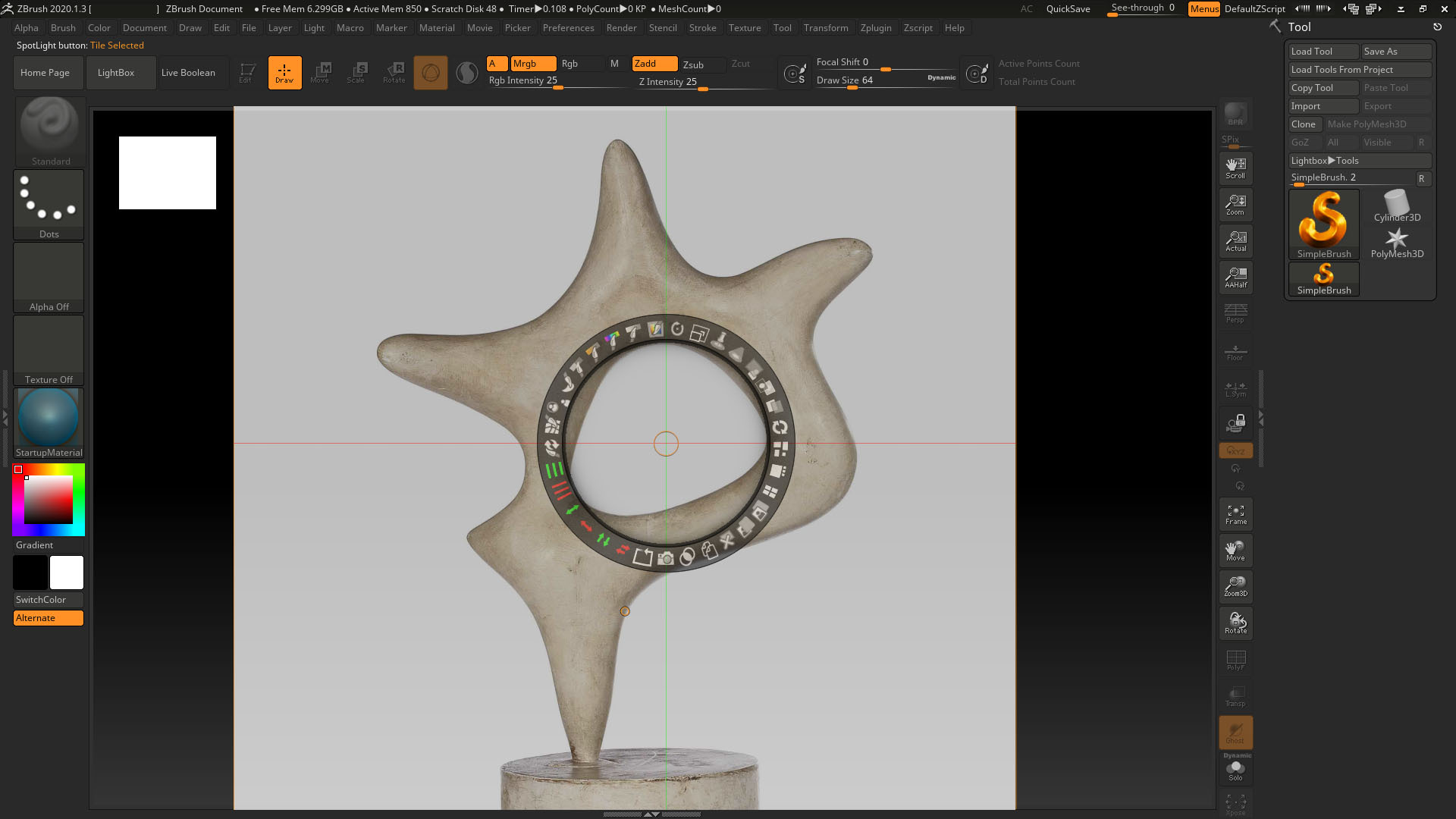Image resolution: width=1456 pixels, height=819 pixels.
Task: Toggle the Ghost transparency button
Action: [1235, 733]
